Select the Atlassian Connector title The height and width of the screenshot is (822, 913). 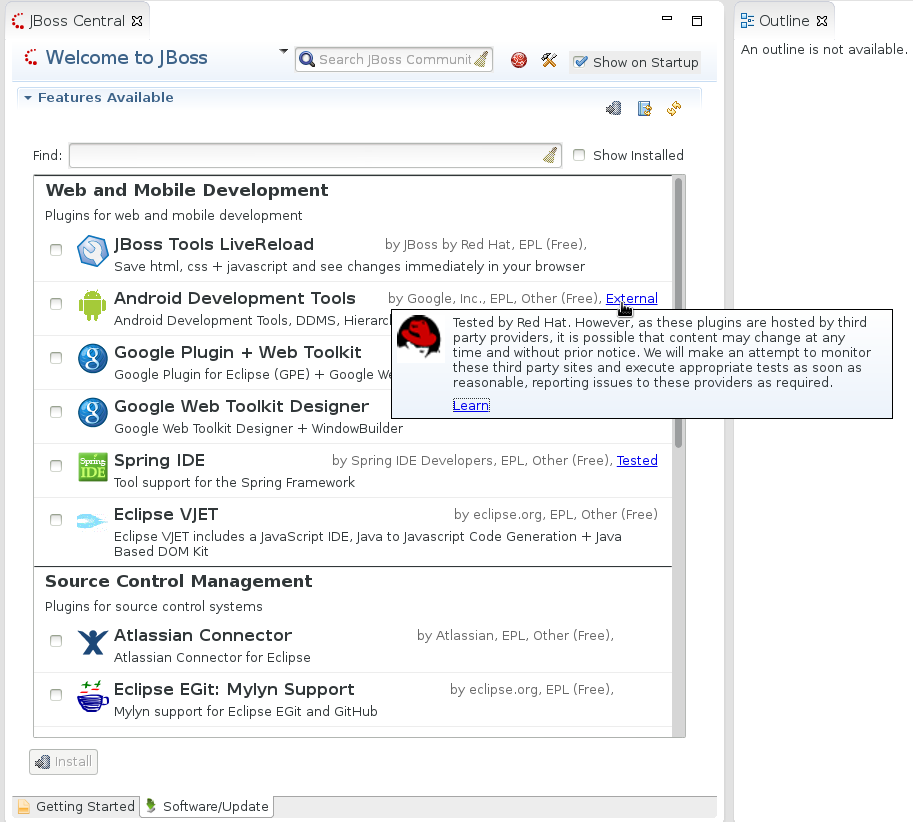203,636
